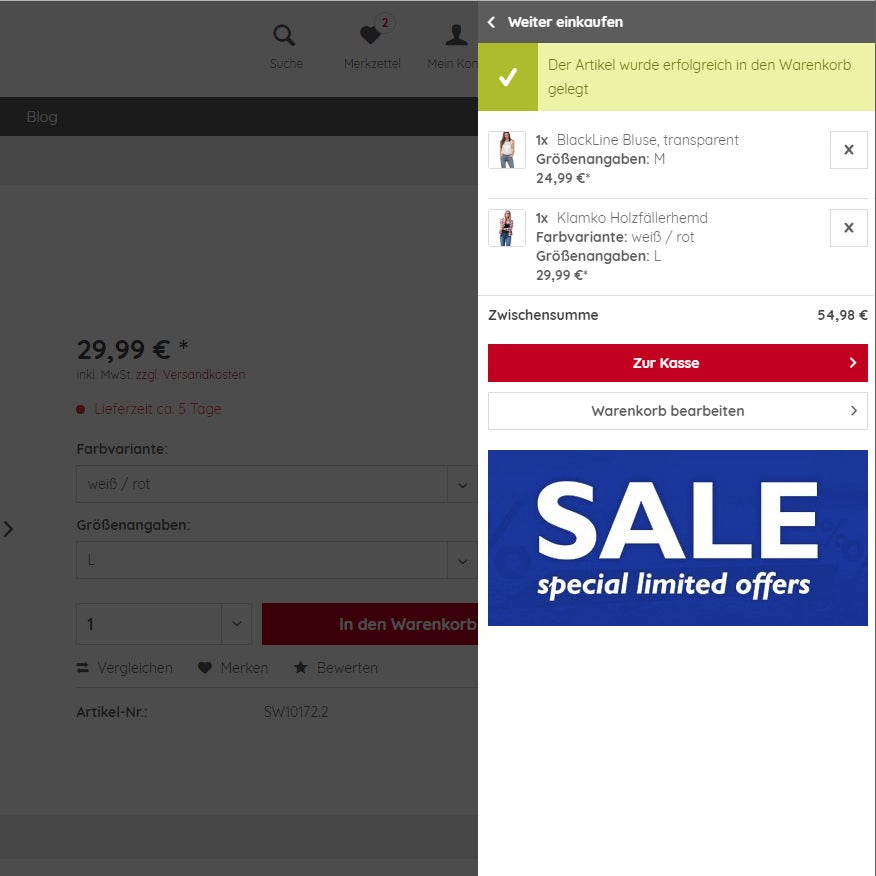Click the In den Warenkorb button
The height and width of the screenshot is (876, 876).
(x=370, y=623)
